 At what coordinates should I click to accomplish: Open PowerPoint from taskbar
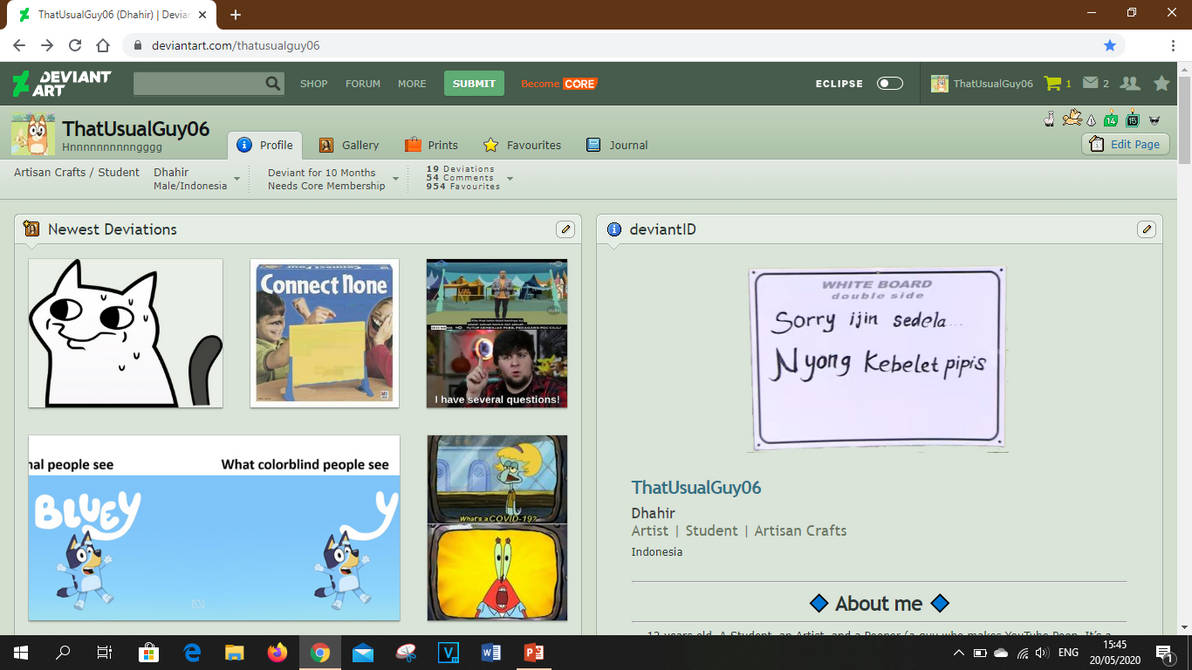(x=534, y=653)
